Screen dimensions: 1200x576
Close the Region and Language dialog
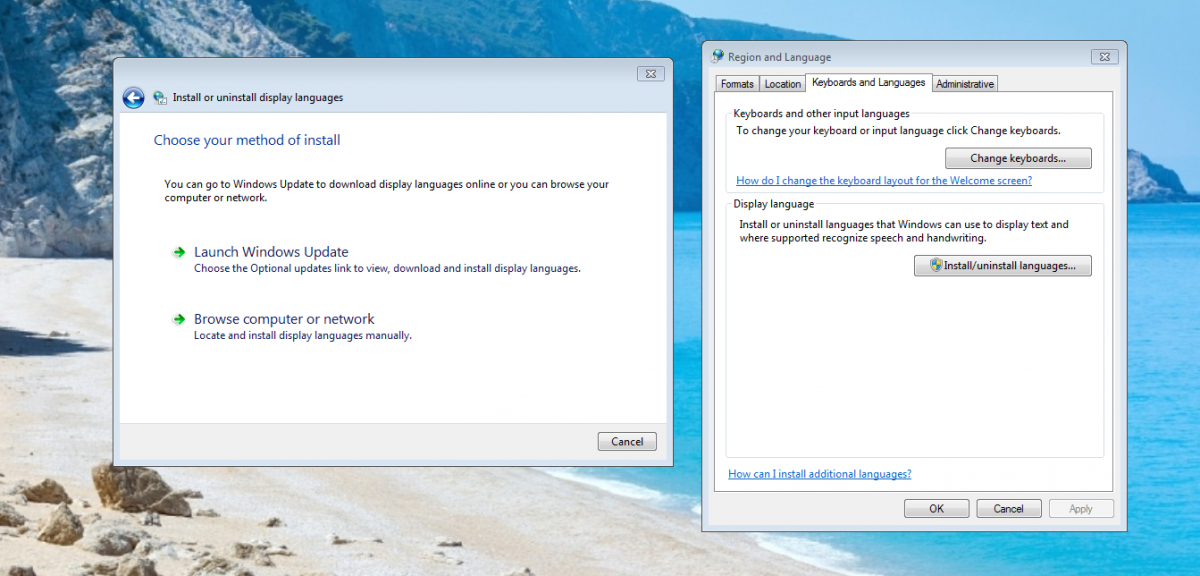click(1104, 57)
